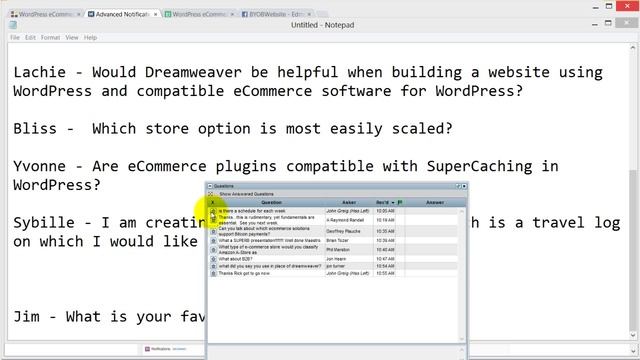Click asker name 'Jon Hearn'
This screenshot has width=640, height=360.
336,259
